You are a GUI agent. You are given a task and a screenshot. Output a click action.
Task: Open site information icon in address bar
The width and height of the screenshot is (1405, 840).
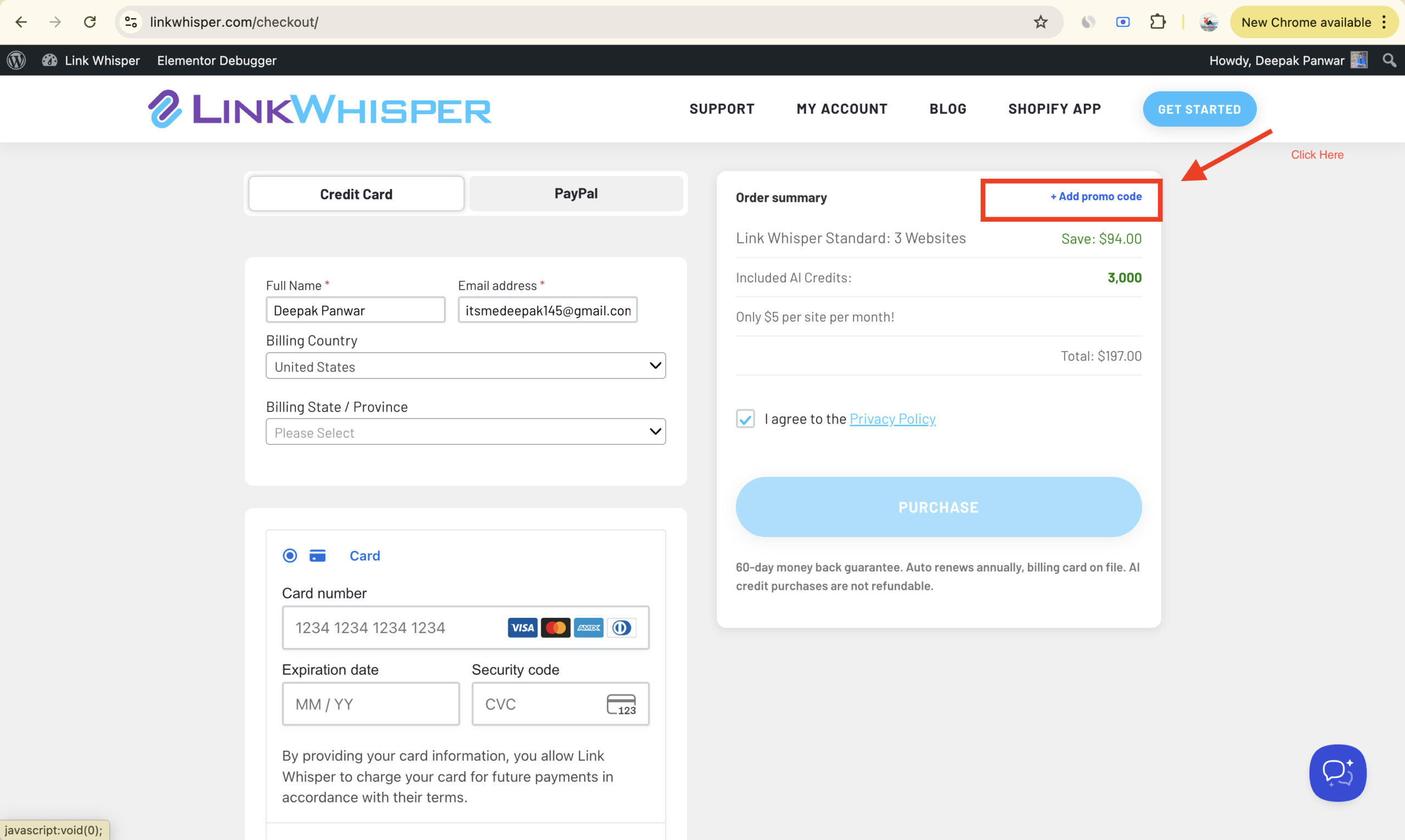coord(131,22)
